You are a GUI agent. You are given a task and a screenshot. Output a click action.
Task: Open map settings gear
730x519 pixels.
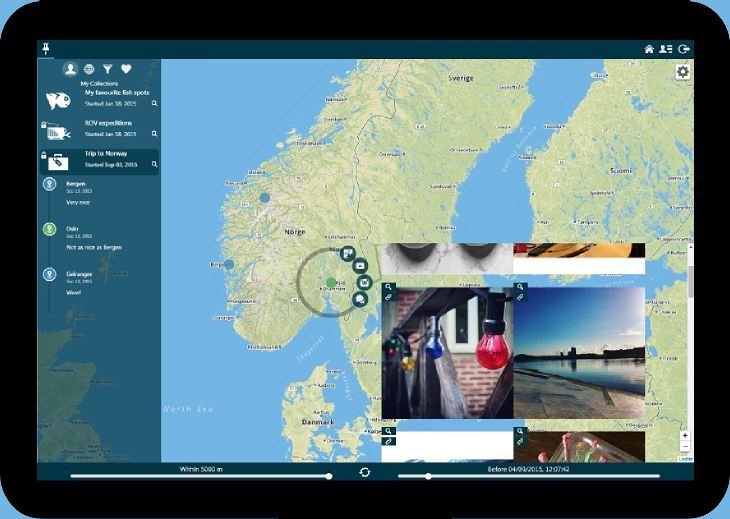click(683, 72)
